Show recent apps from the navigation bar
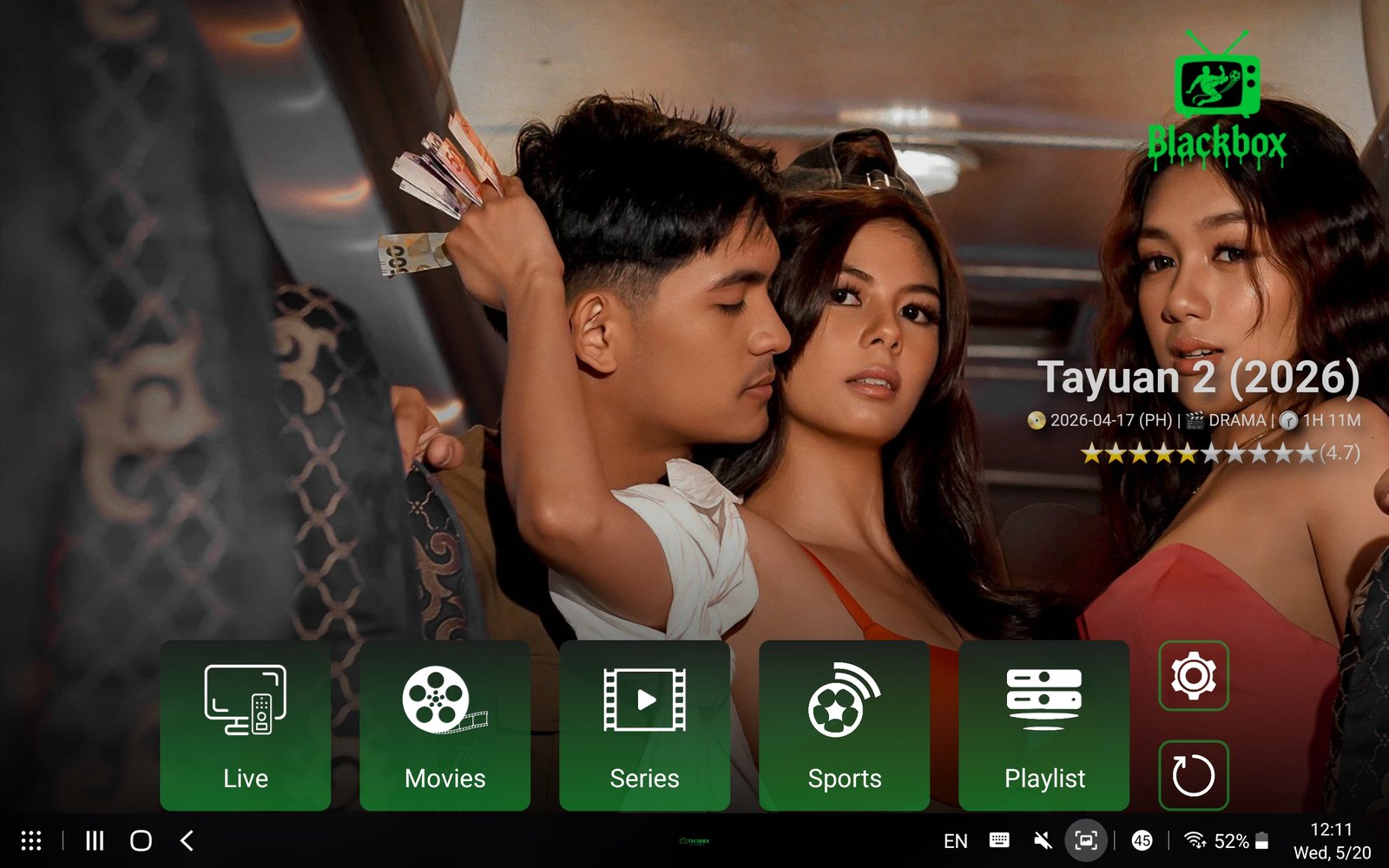Viewport: 1389px width, 868px height. click(95, 840)
